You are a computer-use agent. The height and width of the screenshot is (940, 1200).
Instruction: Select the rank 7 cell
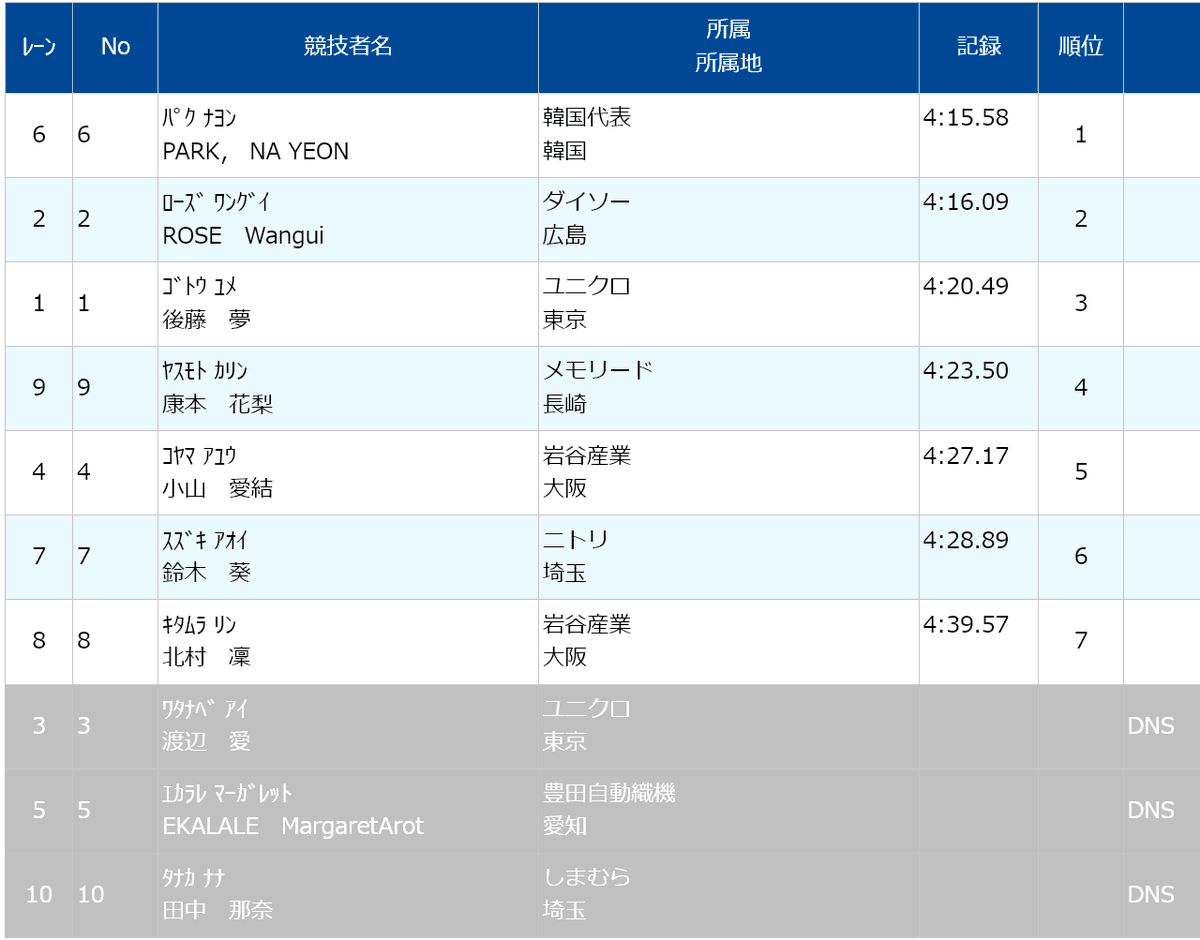pos(1080,642)
